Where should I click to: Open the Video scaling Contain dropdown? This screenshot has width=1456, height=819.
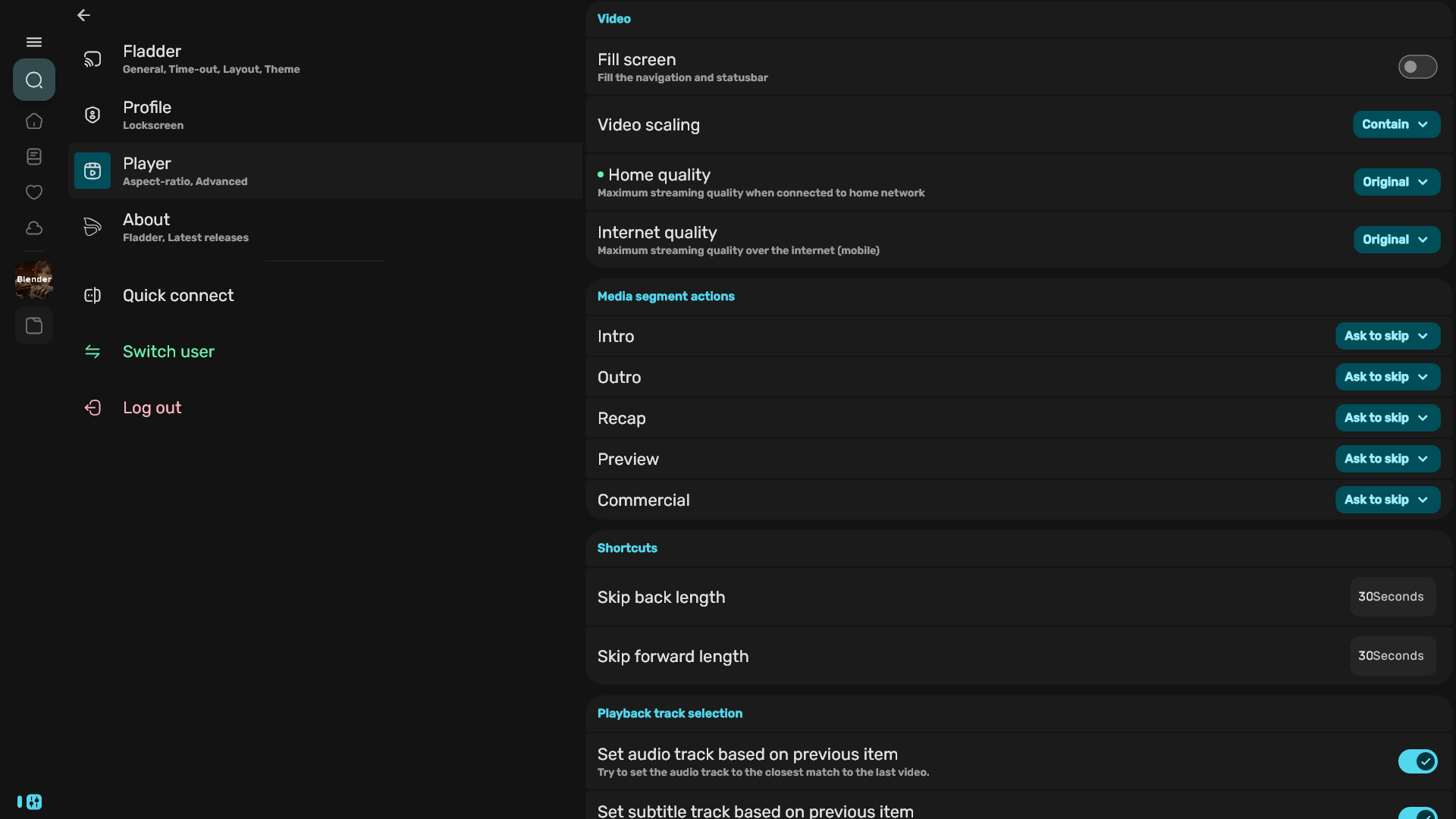(1395, 124)
